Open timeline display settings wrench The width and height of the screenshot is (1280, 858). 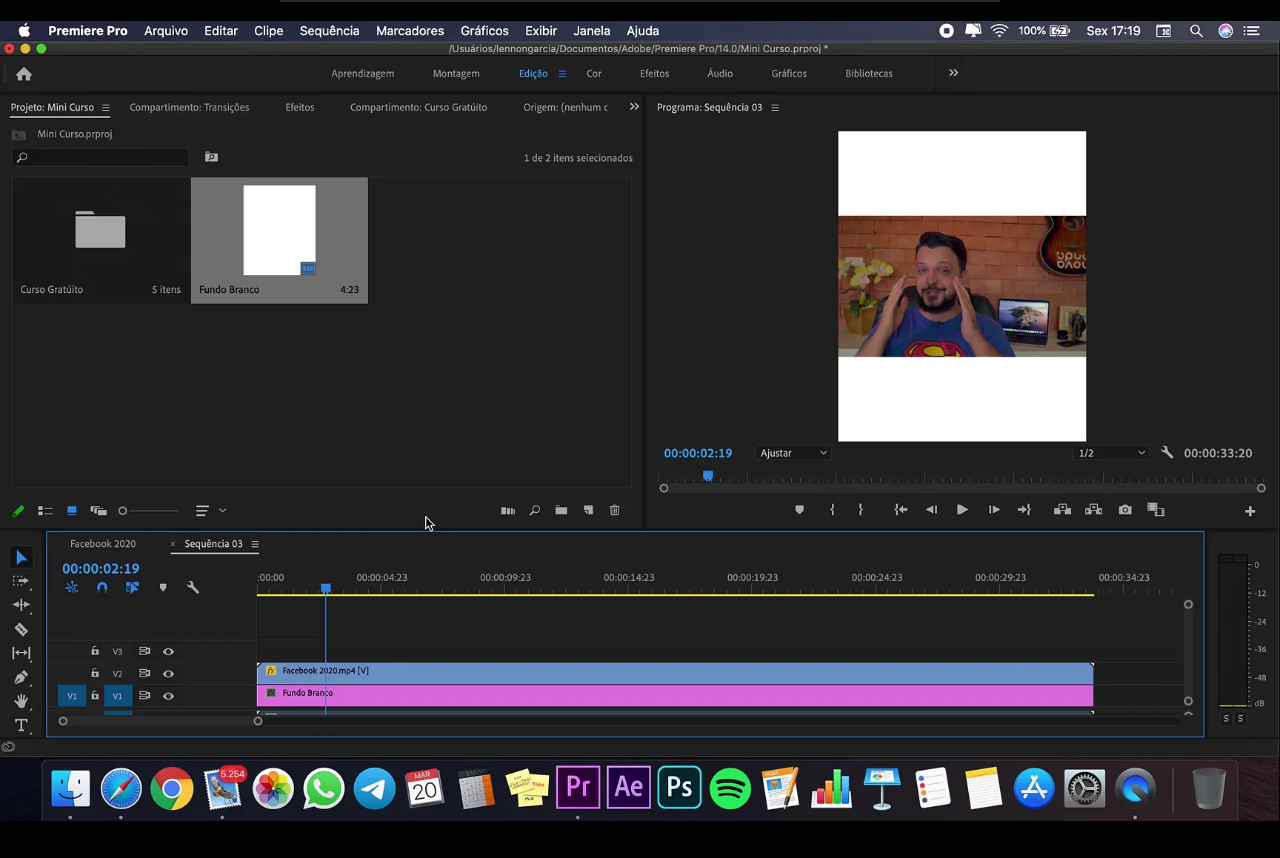[193, 588]
